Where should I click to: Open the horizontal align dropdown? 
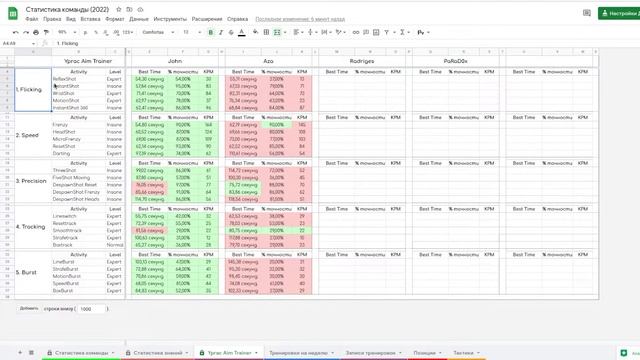coord(298,32)
